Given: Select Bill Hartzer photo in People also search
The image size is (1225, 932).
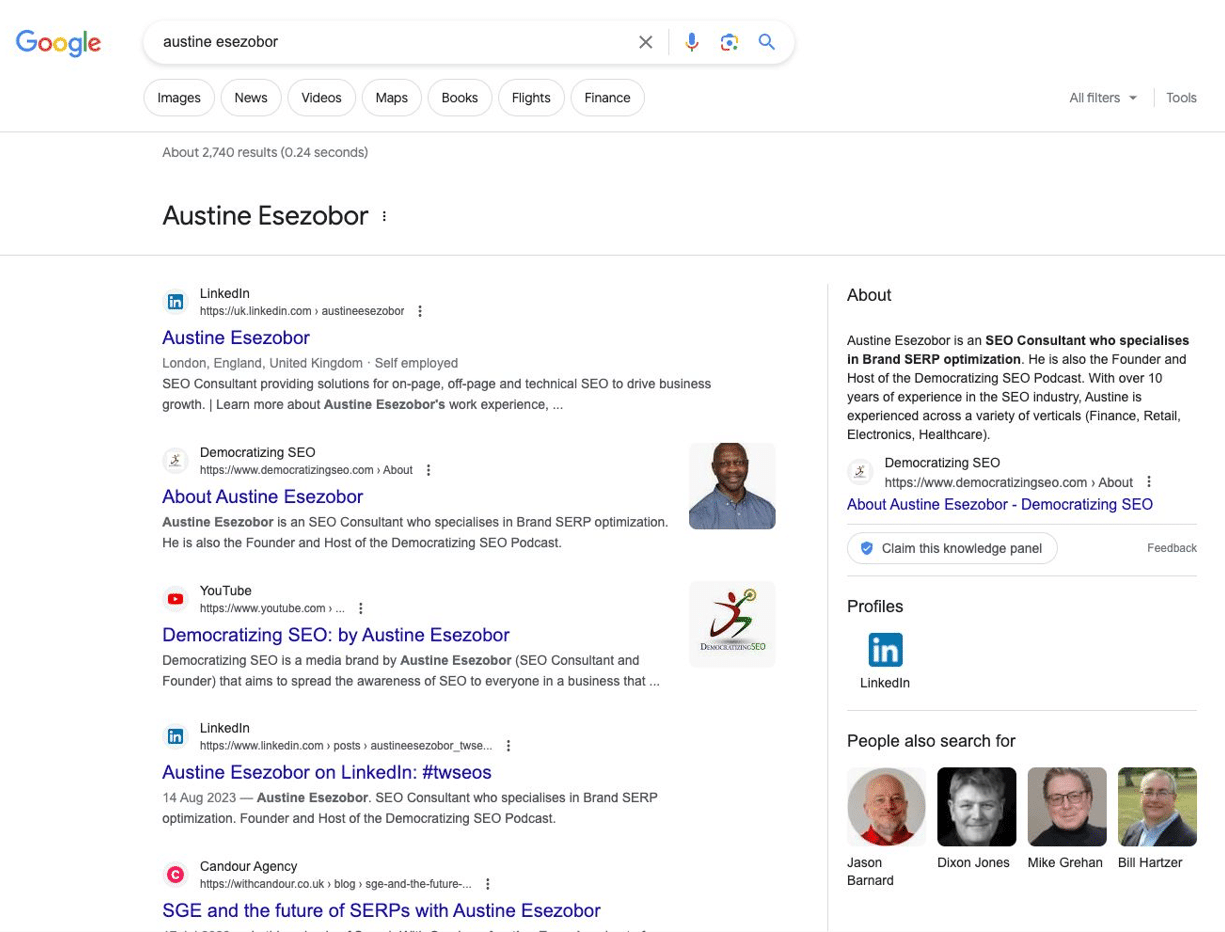Looking at the screenshot, I should click(1157, 807).
